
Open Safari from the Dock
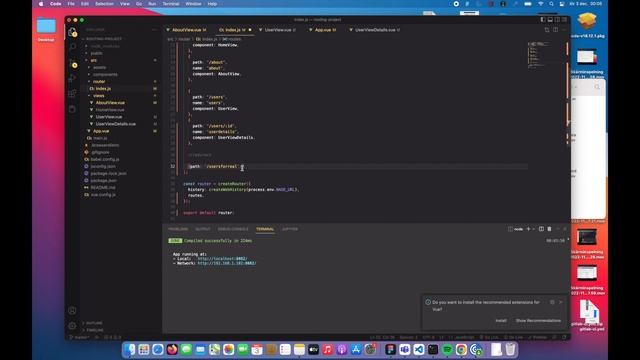pyautogui.click(x=158, y=349)
